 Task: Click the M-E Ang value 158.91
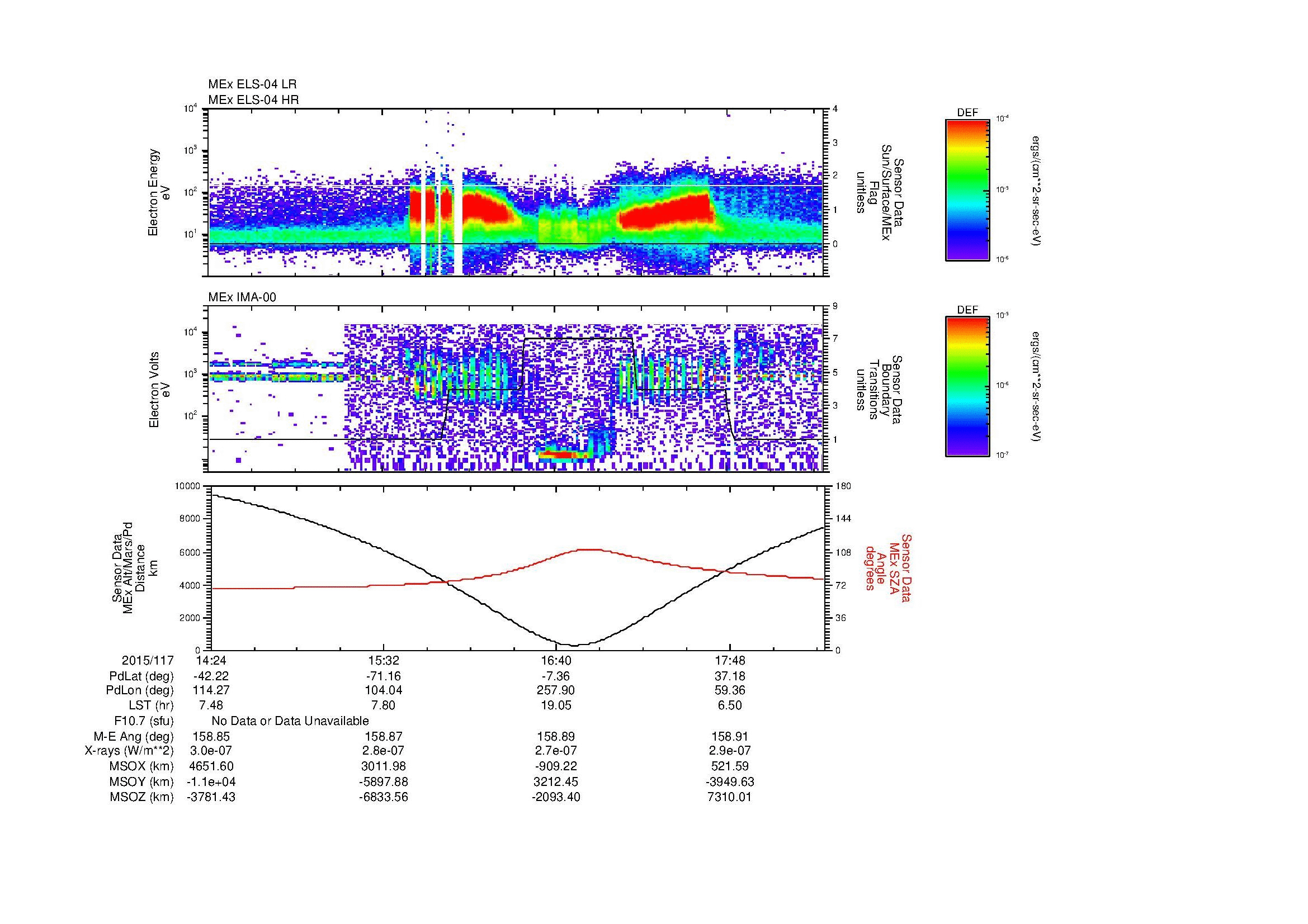point(730,737)
